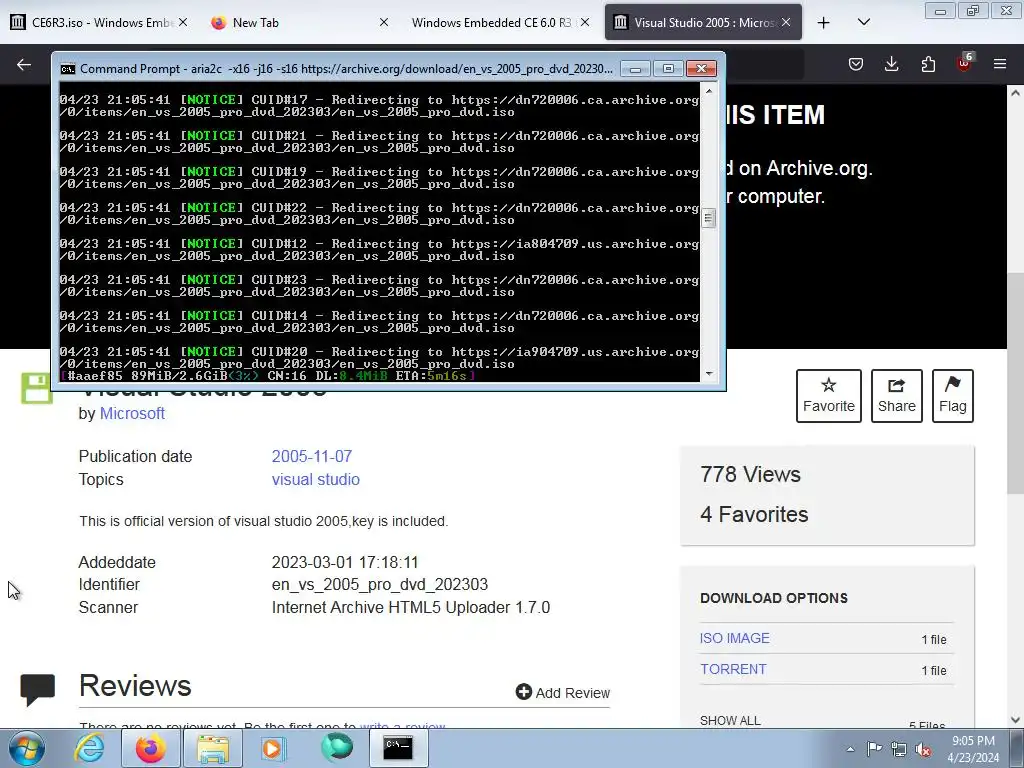Image resolution: width=1024 pixels, height=768 pixels.
Task: Click the Firefox taskbar icon
Action: 150,748
